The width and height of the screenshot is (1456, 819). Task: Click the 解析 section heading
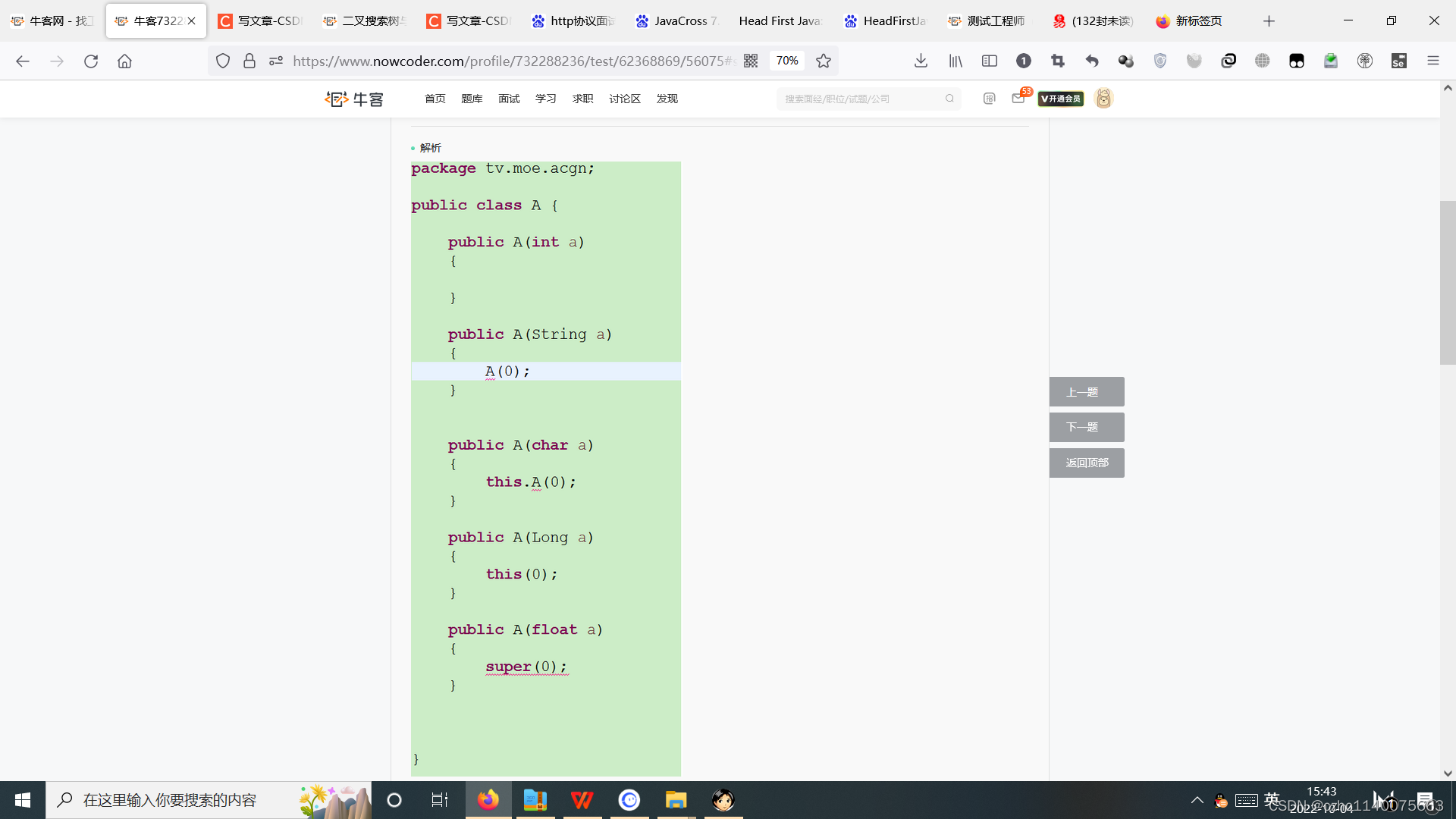pyautogui.click(x=430, y=148)
